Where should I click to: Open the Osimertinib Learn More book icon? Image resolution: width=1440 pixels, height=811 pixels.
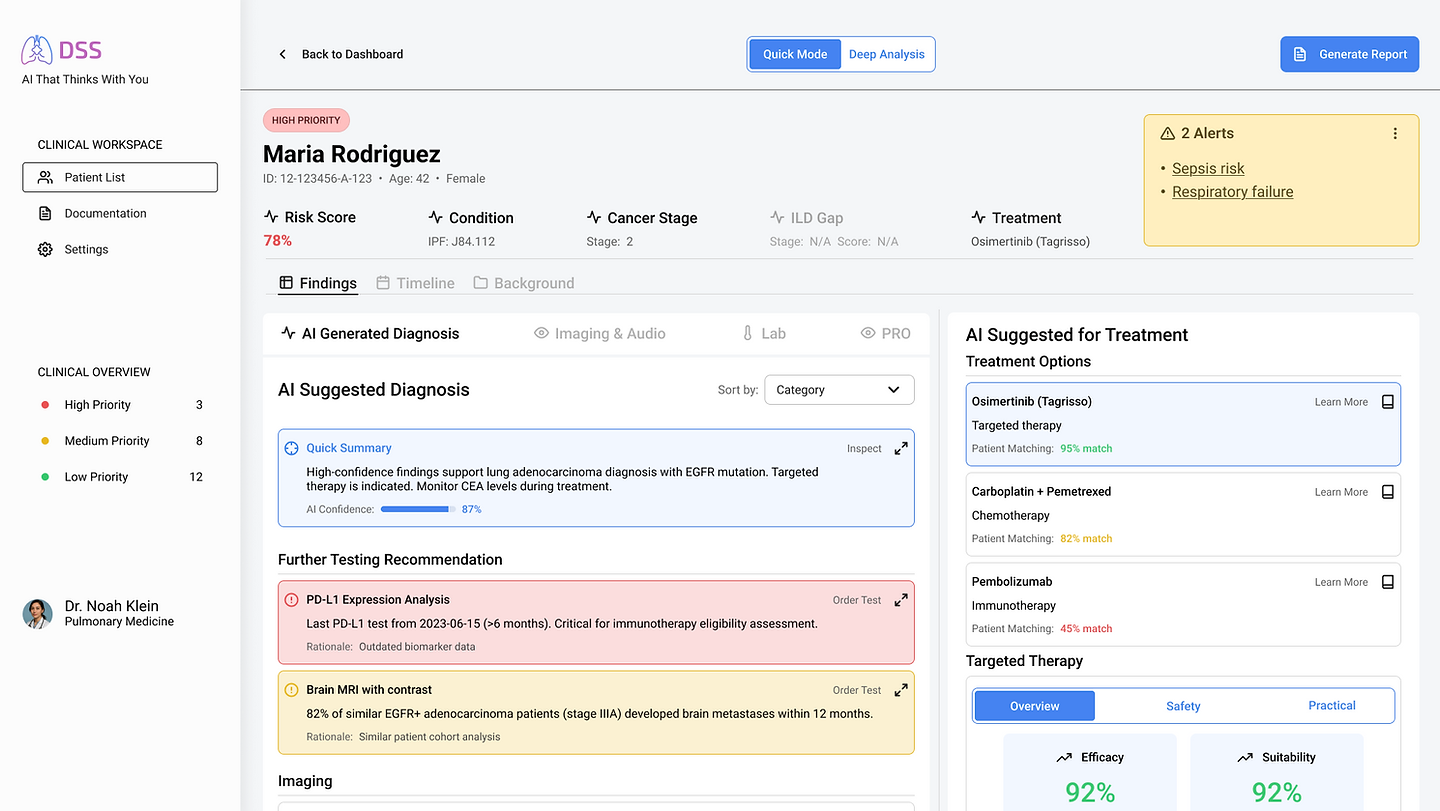(1387, 402)
